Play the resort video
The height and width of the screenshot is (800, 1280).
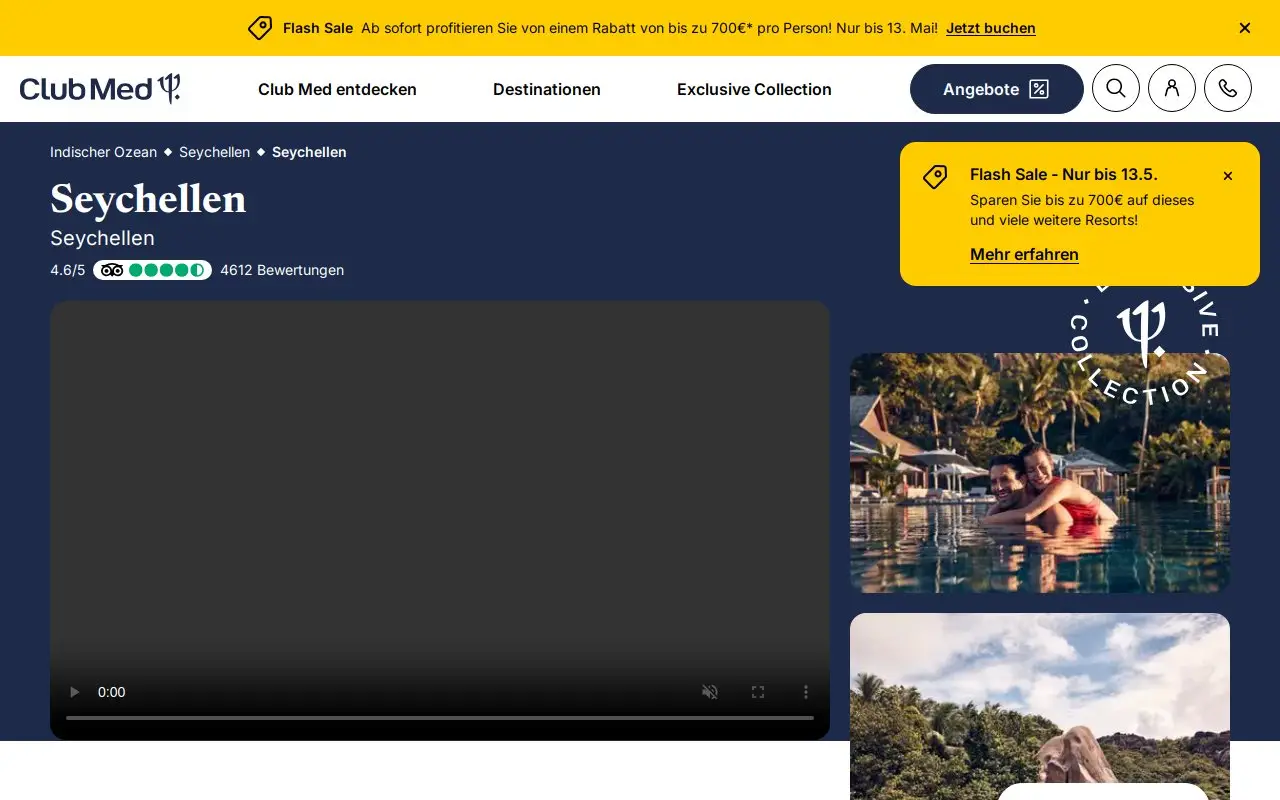click(x=74, y=692)
